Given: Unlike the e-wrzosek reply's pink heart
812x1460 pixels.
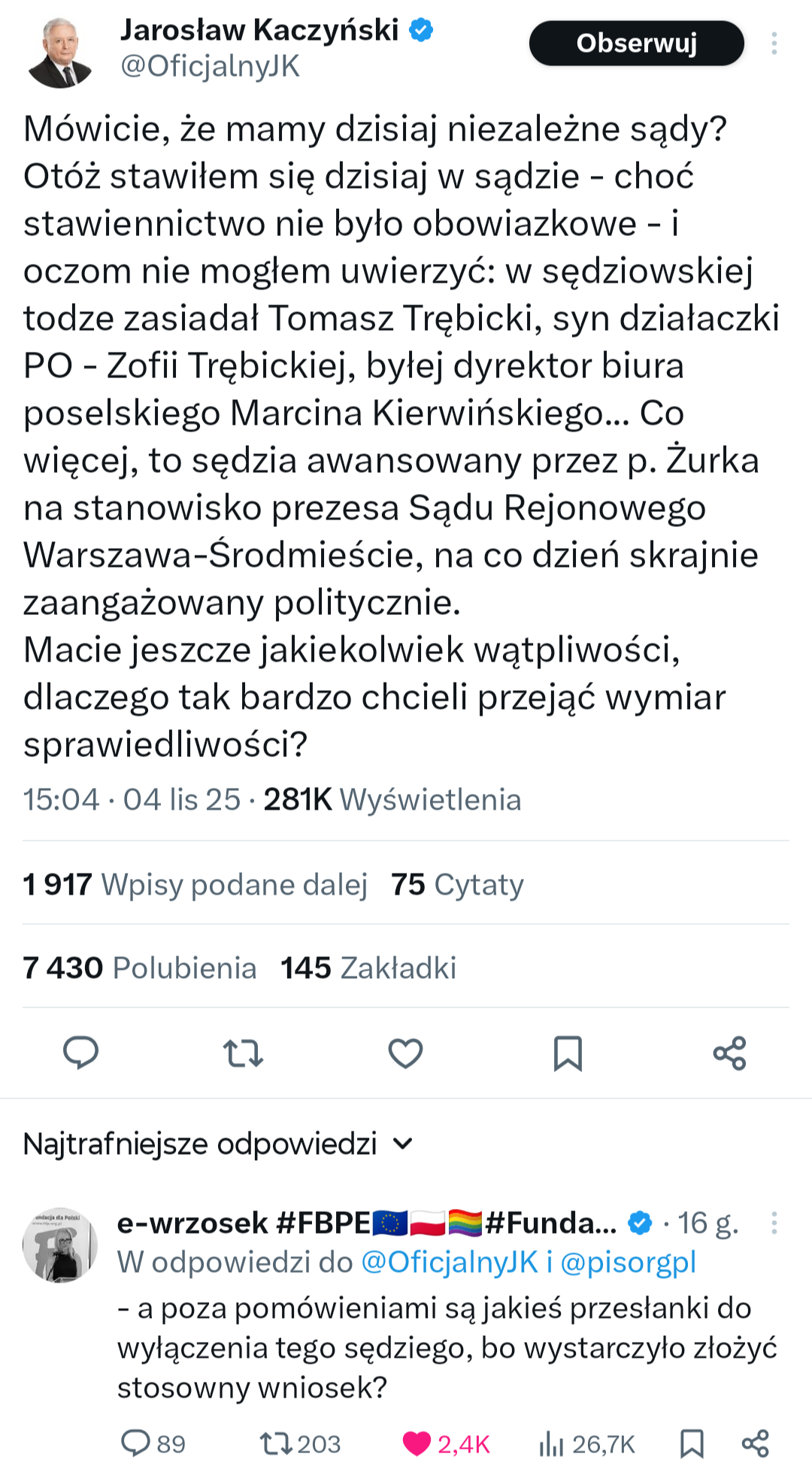Looking at the screenshot, I should click(417, 1443).
